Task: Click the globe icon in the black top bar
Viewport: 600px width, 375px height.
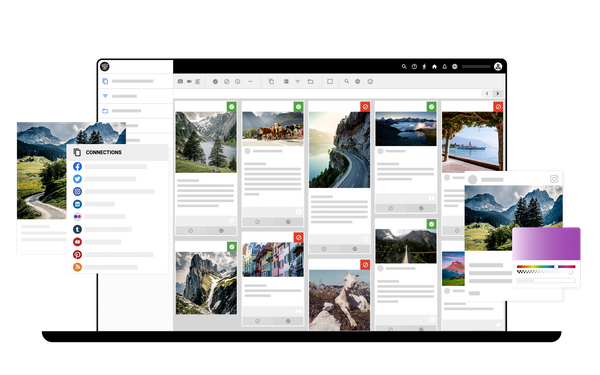Action: 455,67
